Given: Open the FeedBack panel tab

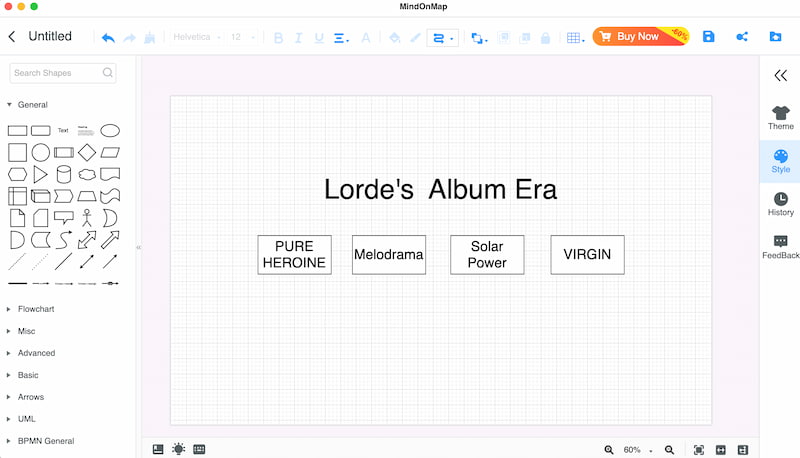Looking at the screenshot, I should (781, 247).
